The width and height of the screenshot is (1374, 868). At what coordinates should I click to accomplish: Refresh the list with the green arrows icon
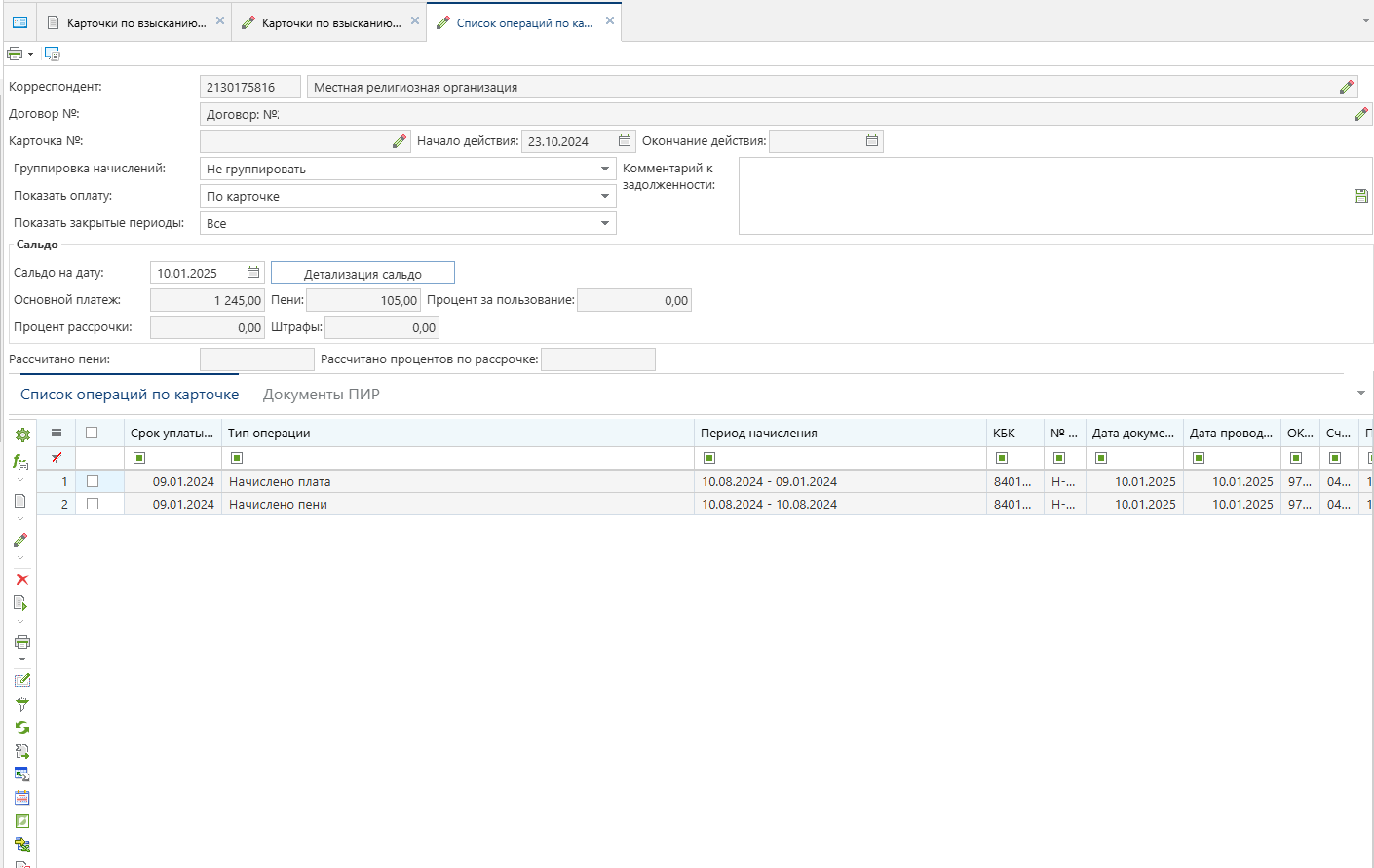point(22,727)
